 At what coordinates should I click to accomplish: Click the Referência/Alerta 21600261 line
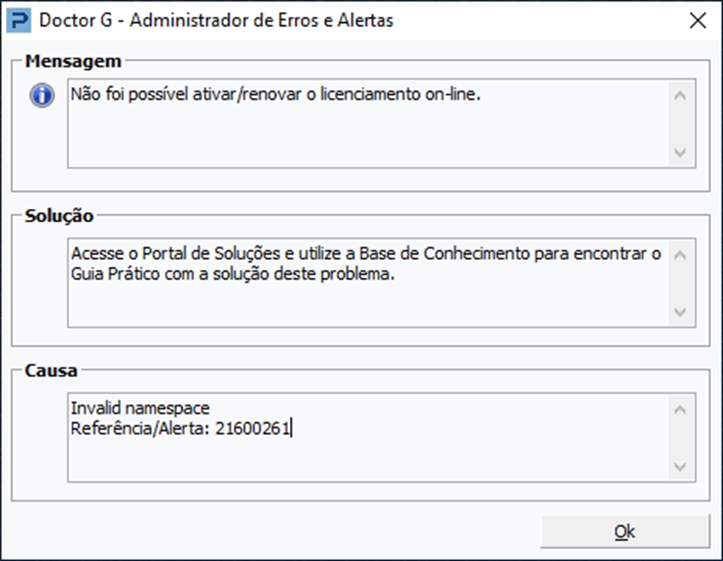(180, 428)
